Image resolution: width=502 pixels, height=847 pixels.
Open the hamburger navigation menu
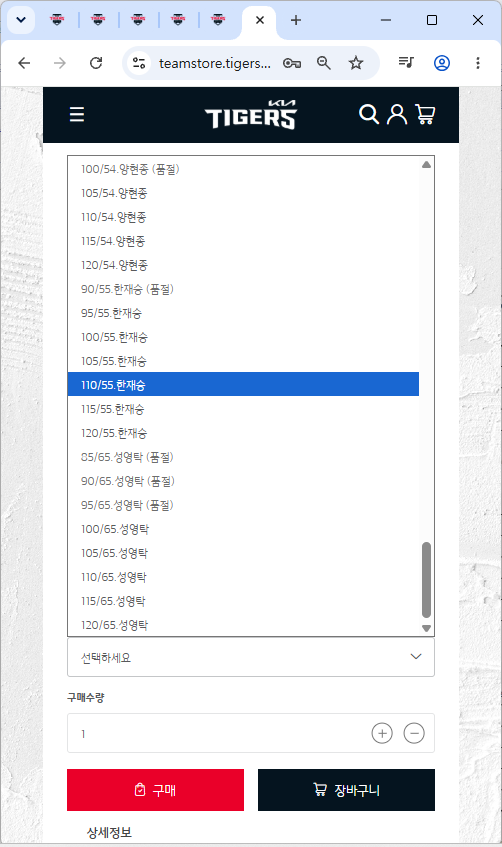point(77,114)
